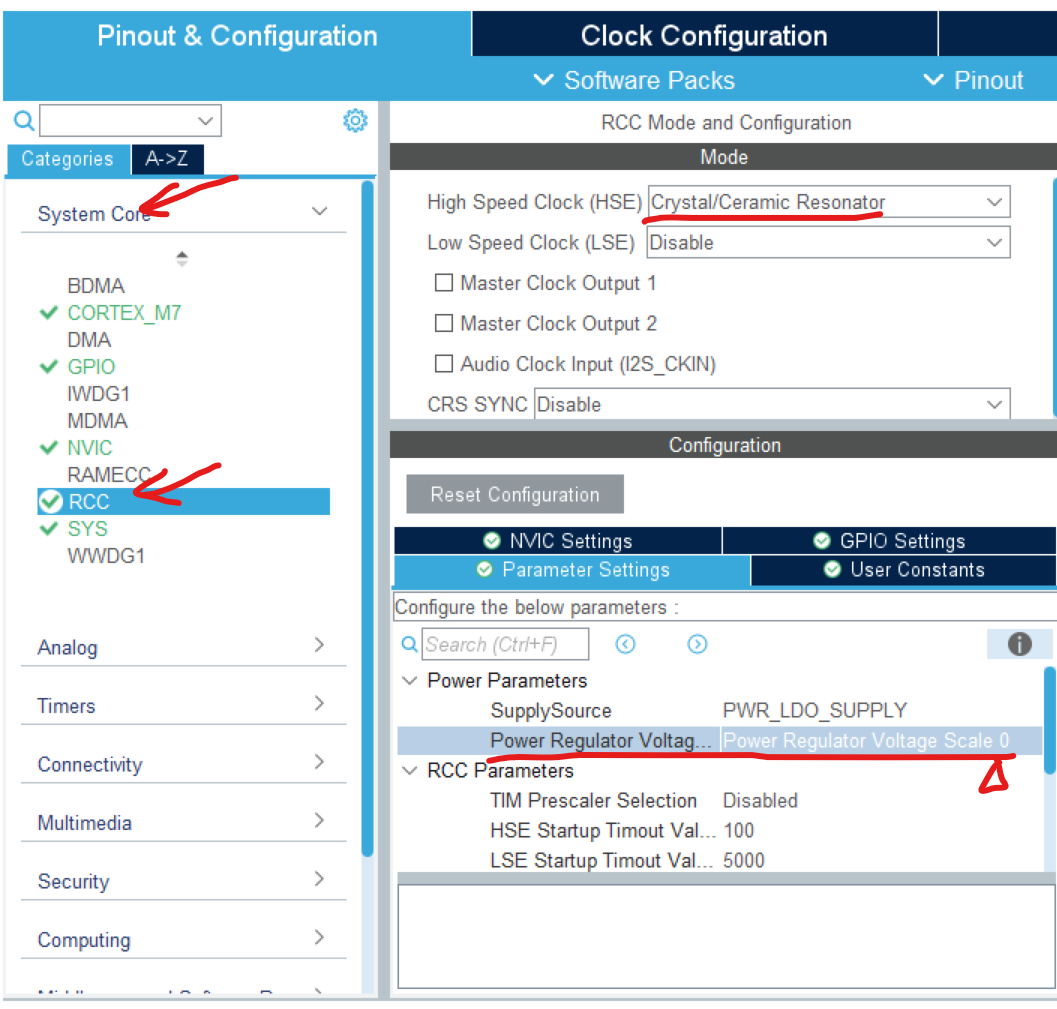Click the info icon in parameter settings
Screen dimensions: 1057x1009
(1019, 644)
